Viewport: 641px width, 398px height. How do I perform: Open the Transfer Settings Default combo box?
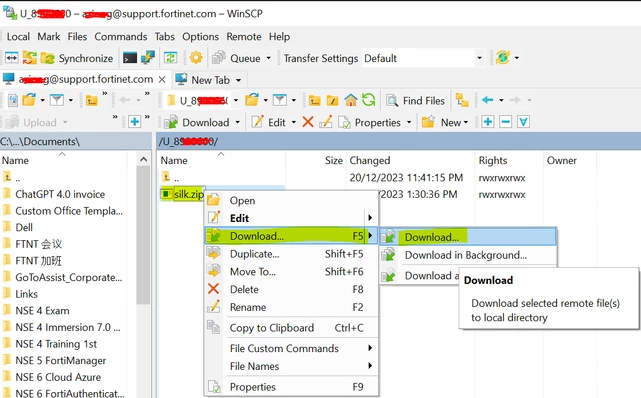pos(423,58)
